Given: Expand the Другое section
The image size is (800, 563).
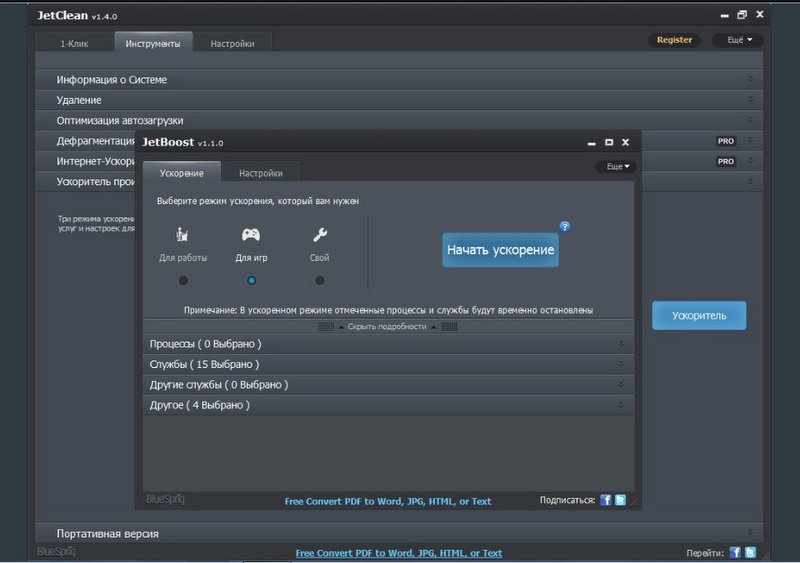Looking at the screenshot, I should coord(388,405).
